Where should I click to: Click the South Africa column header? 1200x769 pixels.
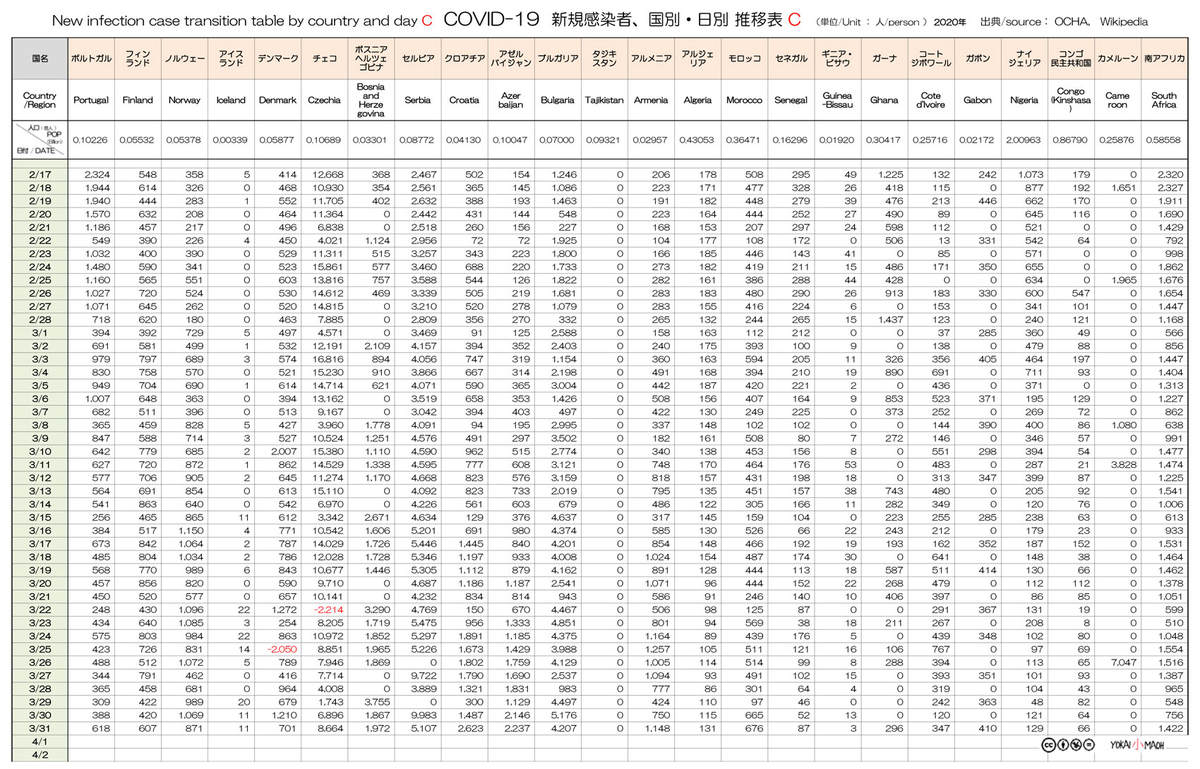1163,100
